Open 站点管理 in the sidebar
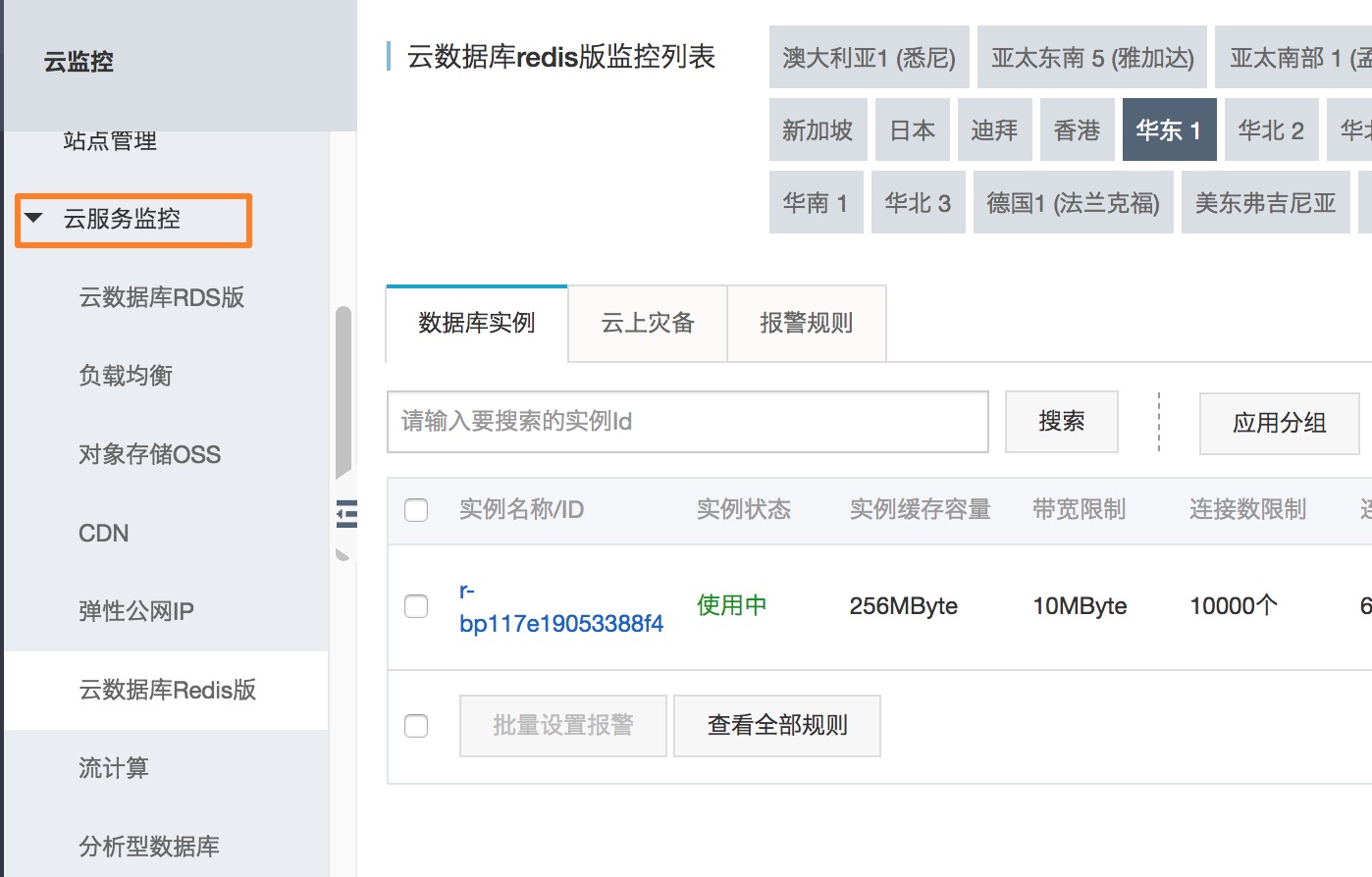This screenshot has height=877, width=1372. pyautogui.click(x=110, y=141)
